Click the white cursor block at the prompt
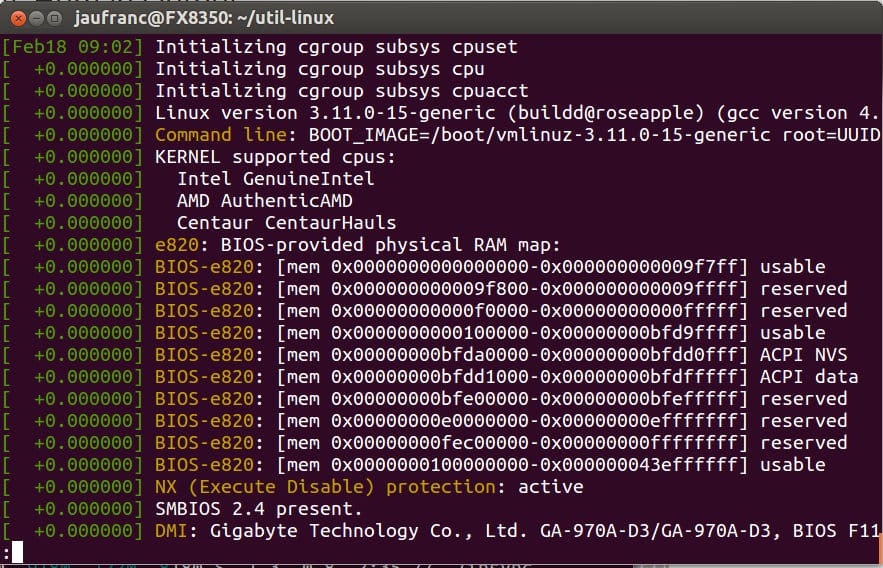 [17, 552]
